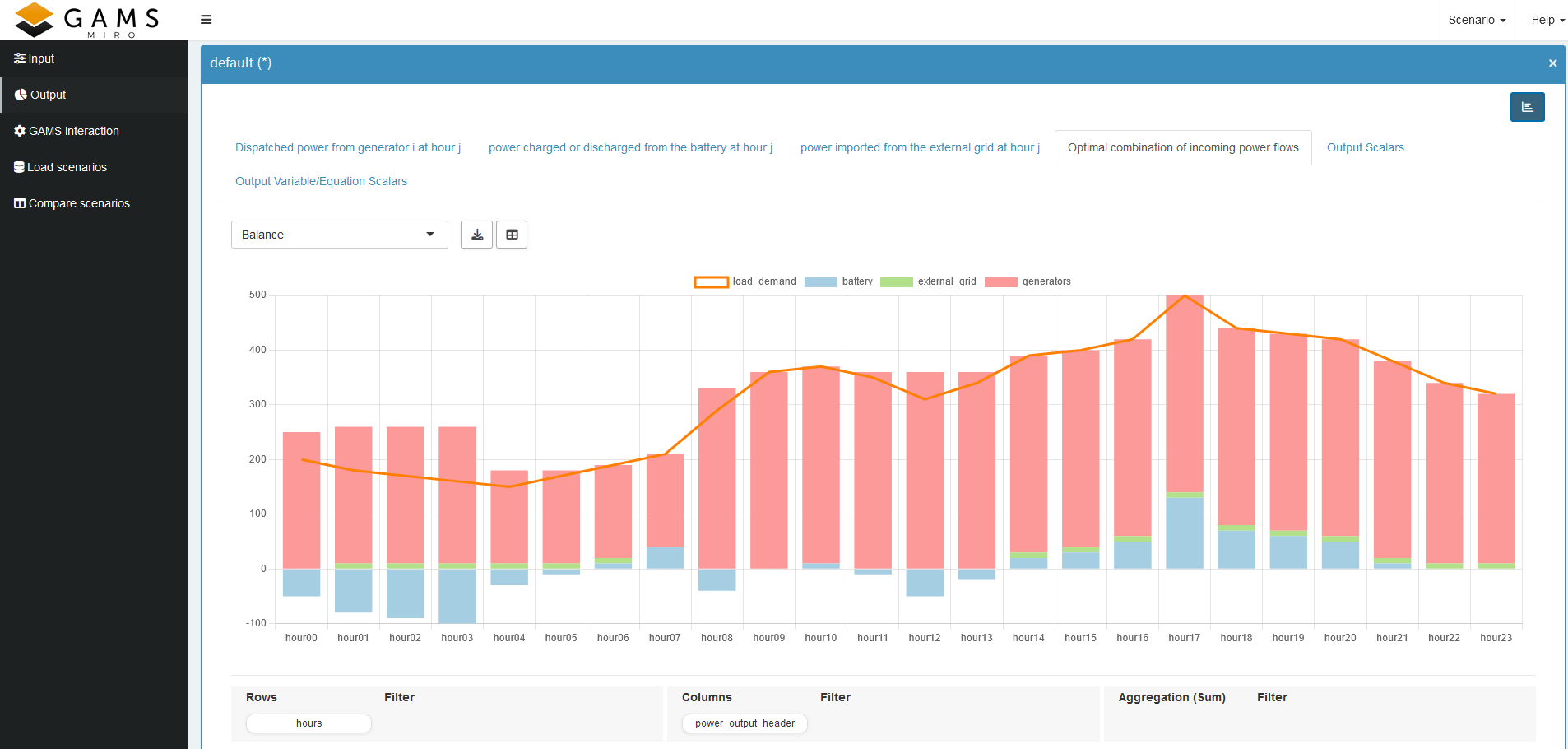Toggle battery series visibility in the legend
The image size is (1568, 749).
click(856, 281)
